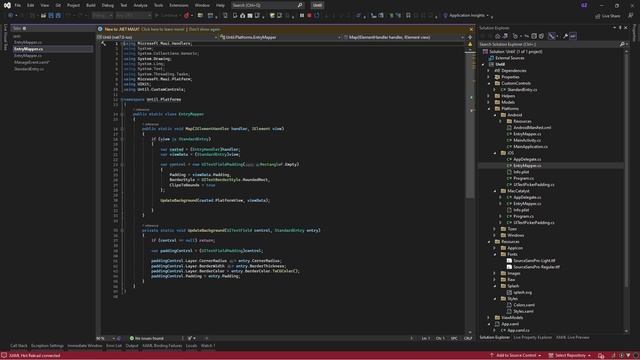640x360 pixels.
Task: Open the File menu
Action: [x=18, y=5]
